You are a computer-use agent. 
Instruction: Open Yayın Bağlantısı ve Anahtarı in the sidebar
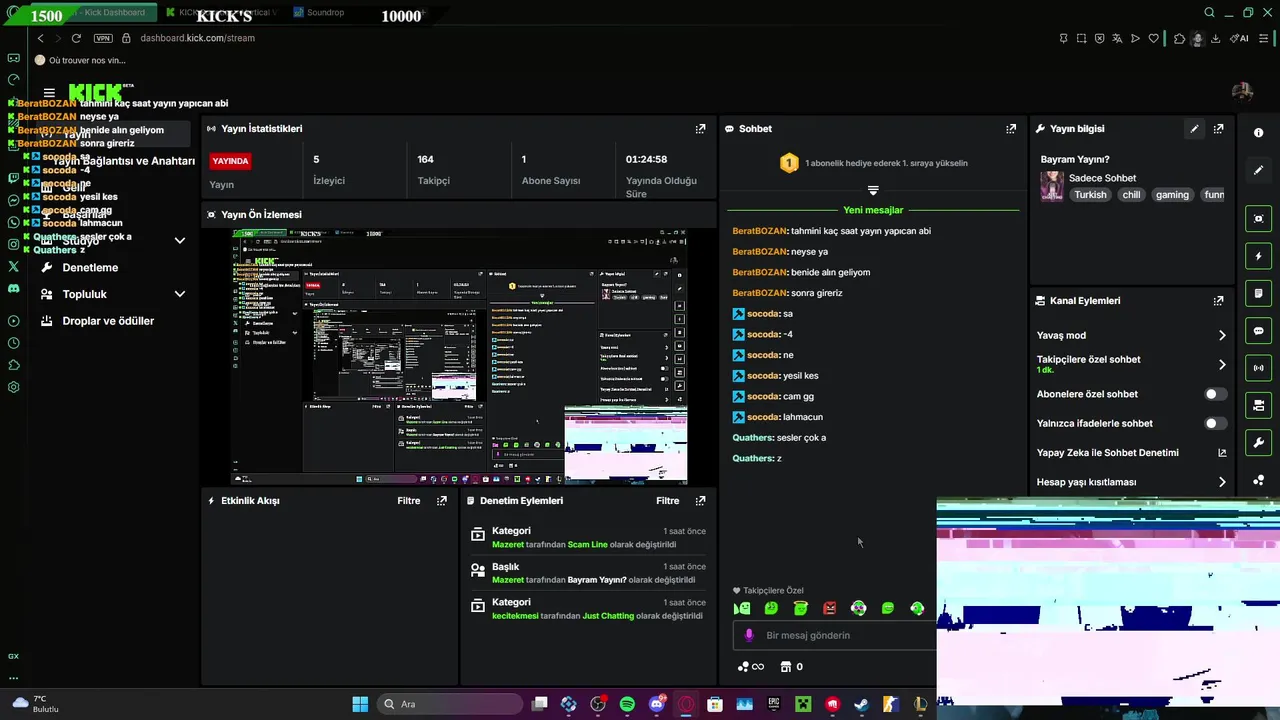click(124, 161)
